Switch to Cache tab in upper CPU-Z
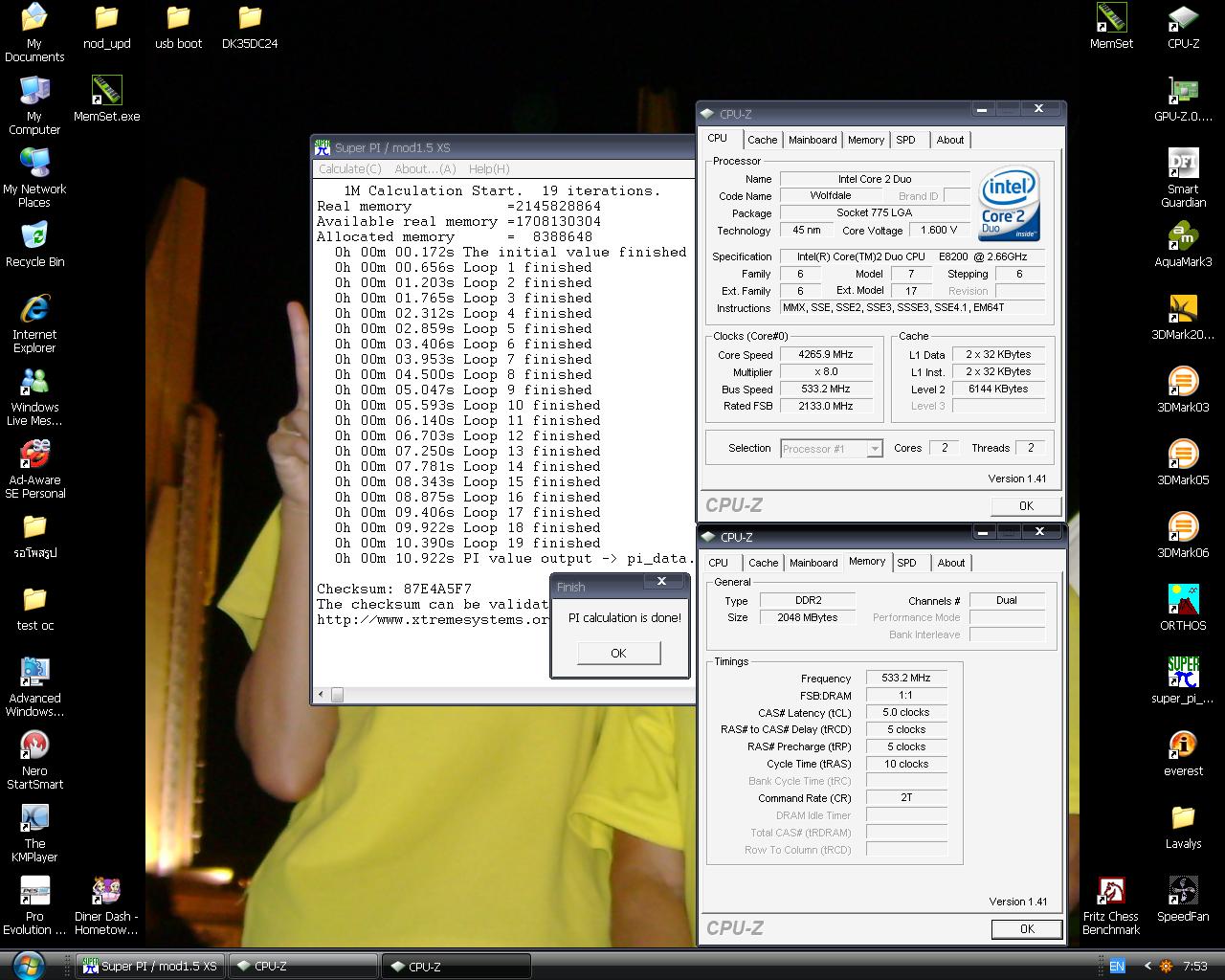 [x=763, y=140]
